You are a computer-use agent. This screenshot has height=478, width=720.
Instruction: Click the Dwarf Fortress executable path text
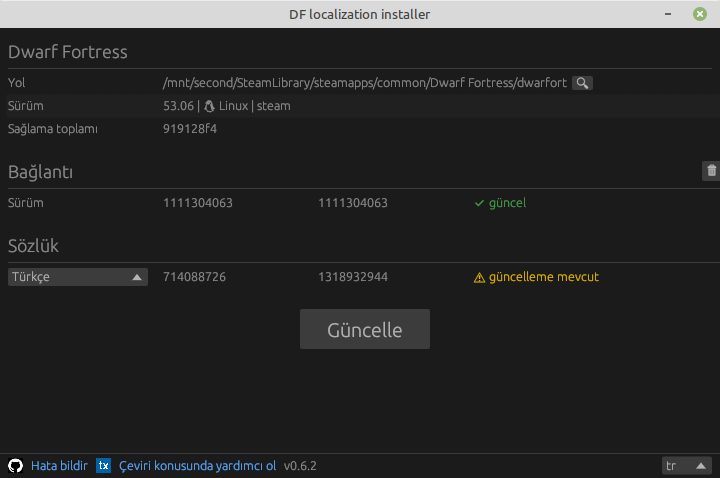[365, 83]
